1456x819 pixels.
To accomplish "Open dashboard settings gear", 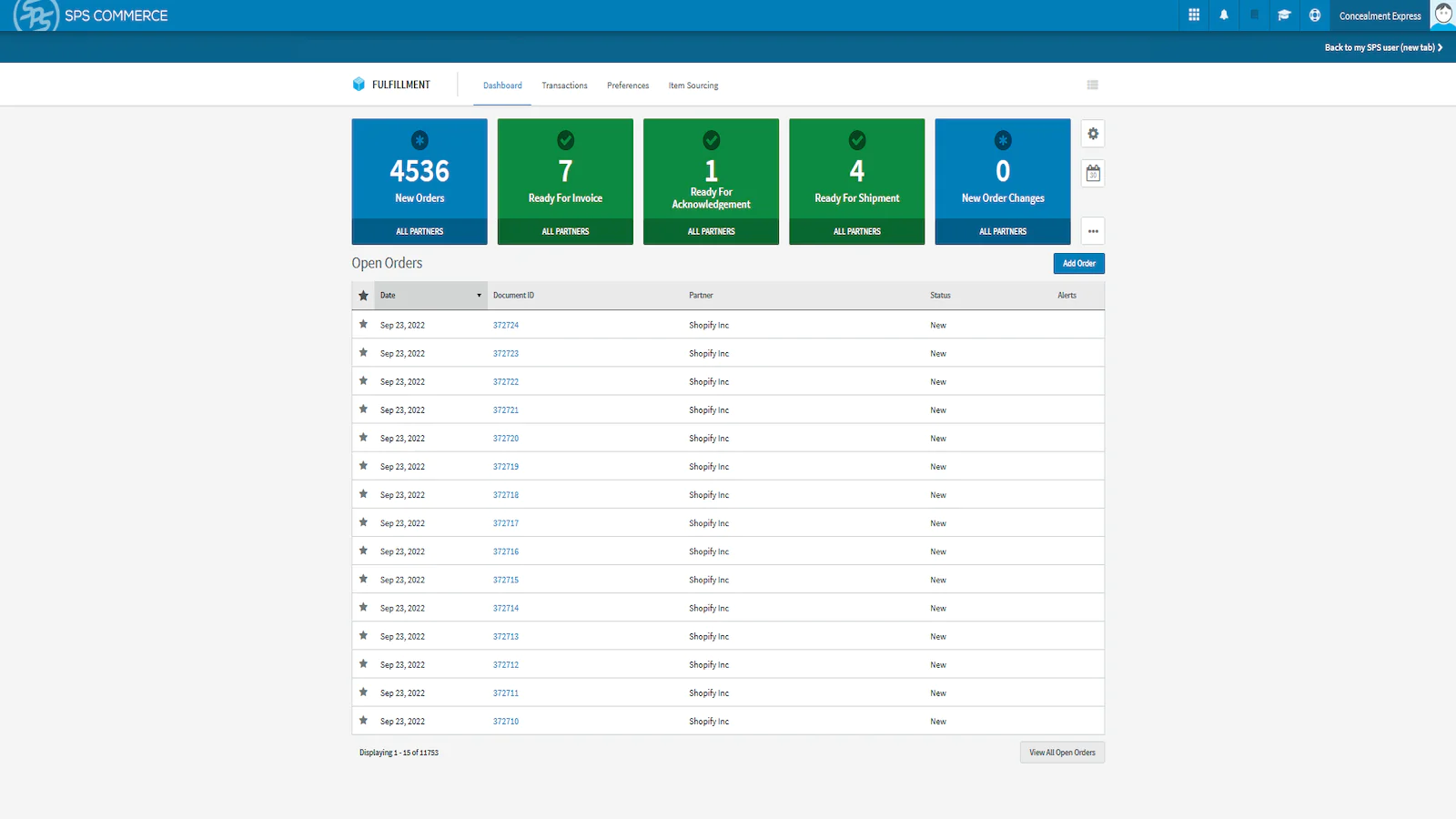I will 1093,134.
